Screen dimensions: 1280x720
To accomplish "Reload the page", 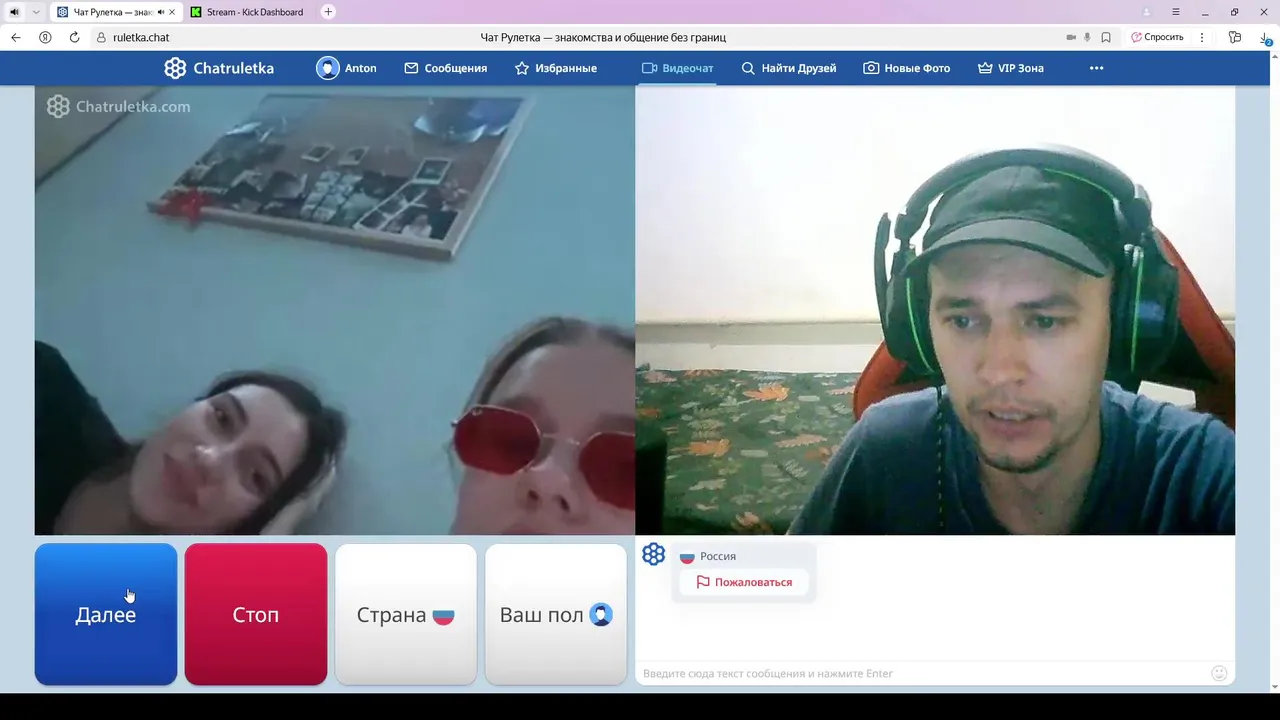I will 74,37.
